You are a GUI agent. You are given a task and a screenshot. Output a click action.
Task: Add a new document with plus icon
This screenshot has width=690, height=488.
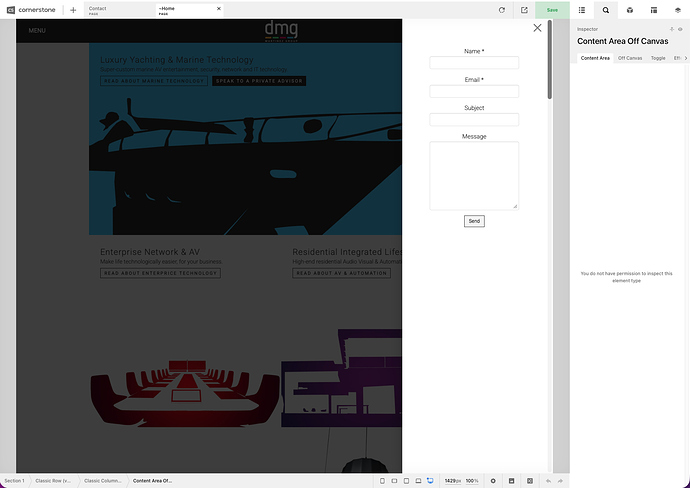pos(73,10)
